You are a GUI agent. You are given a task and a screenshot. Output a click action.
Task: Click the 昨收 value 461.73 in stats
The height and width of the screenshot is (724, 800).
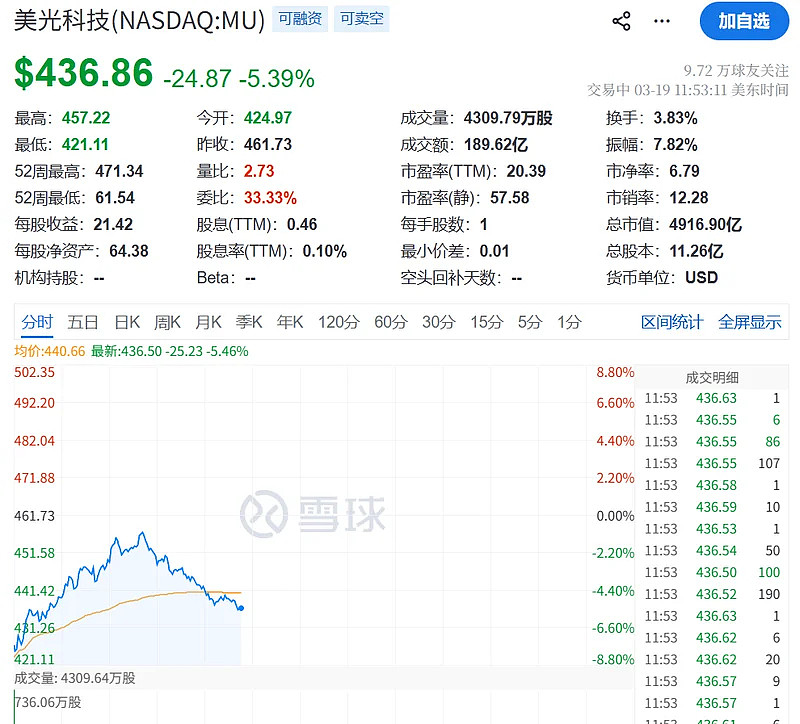tap(268, 144)
